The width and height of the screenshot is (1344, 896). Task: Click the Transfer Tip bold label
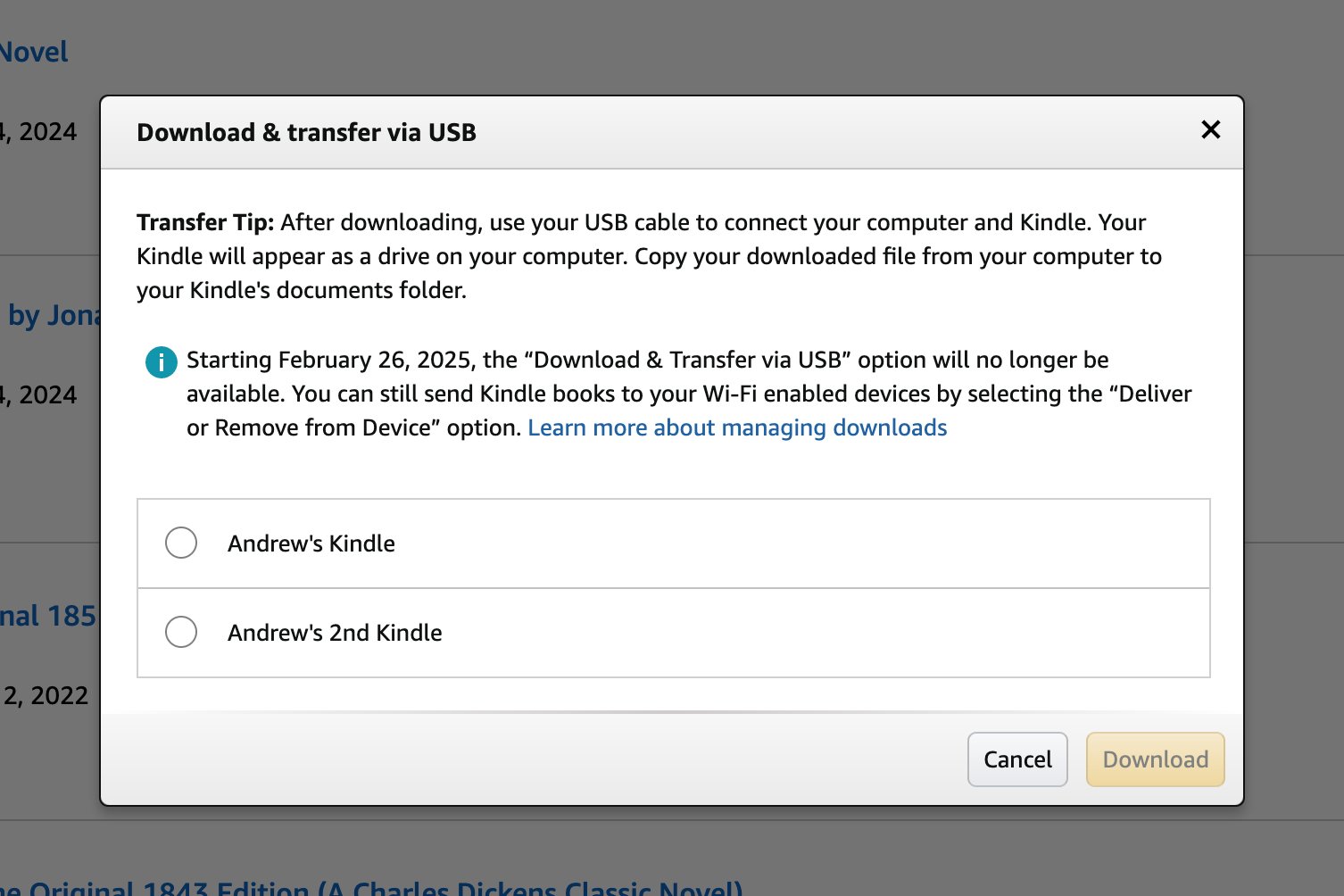pyautogui.click(x=204, y=222)
